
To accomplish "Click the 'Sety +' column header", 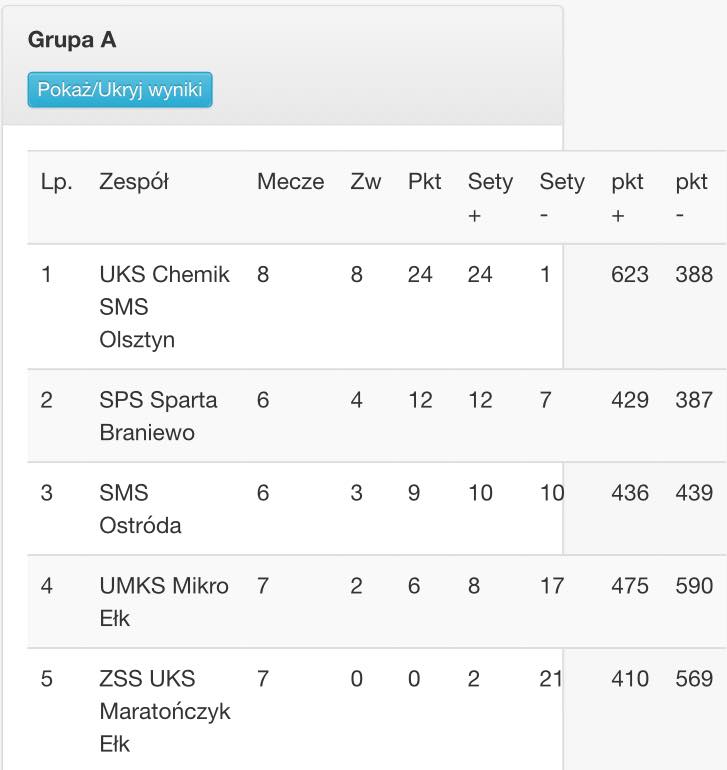I will [490, 197].
